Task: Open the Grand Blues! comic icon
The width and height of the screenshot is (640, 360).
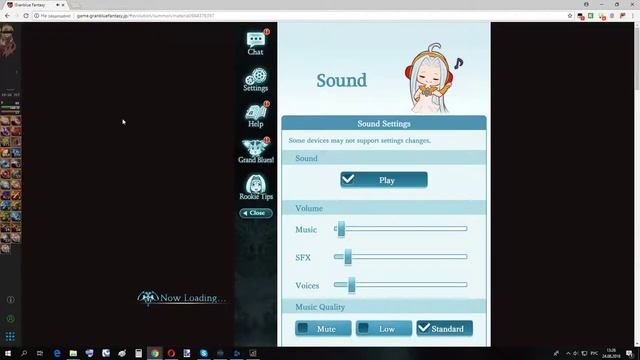Action: pyautogui.click(x=256, y=151)
